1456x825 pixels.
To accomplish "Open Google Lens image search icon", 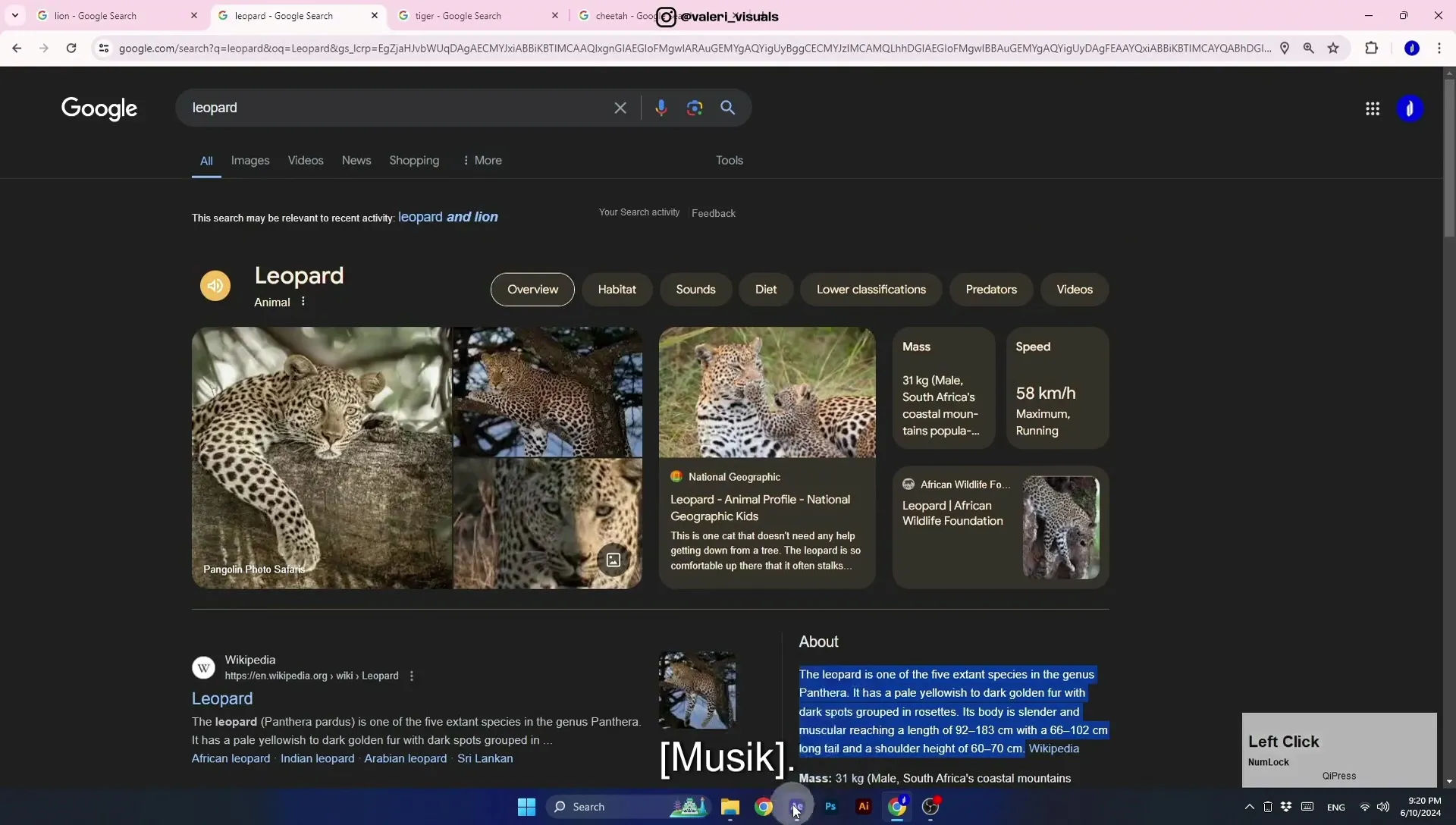I will point(694,108).
